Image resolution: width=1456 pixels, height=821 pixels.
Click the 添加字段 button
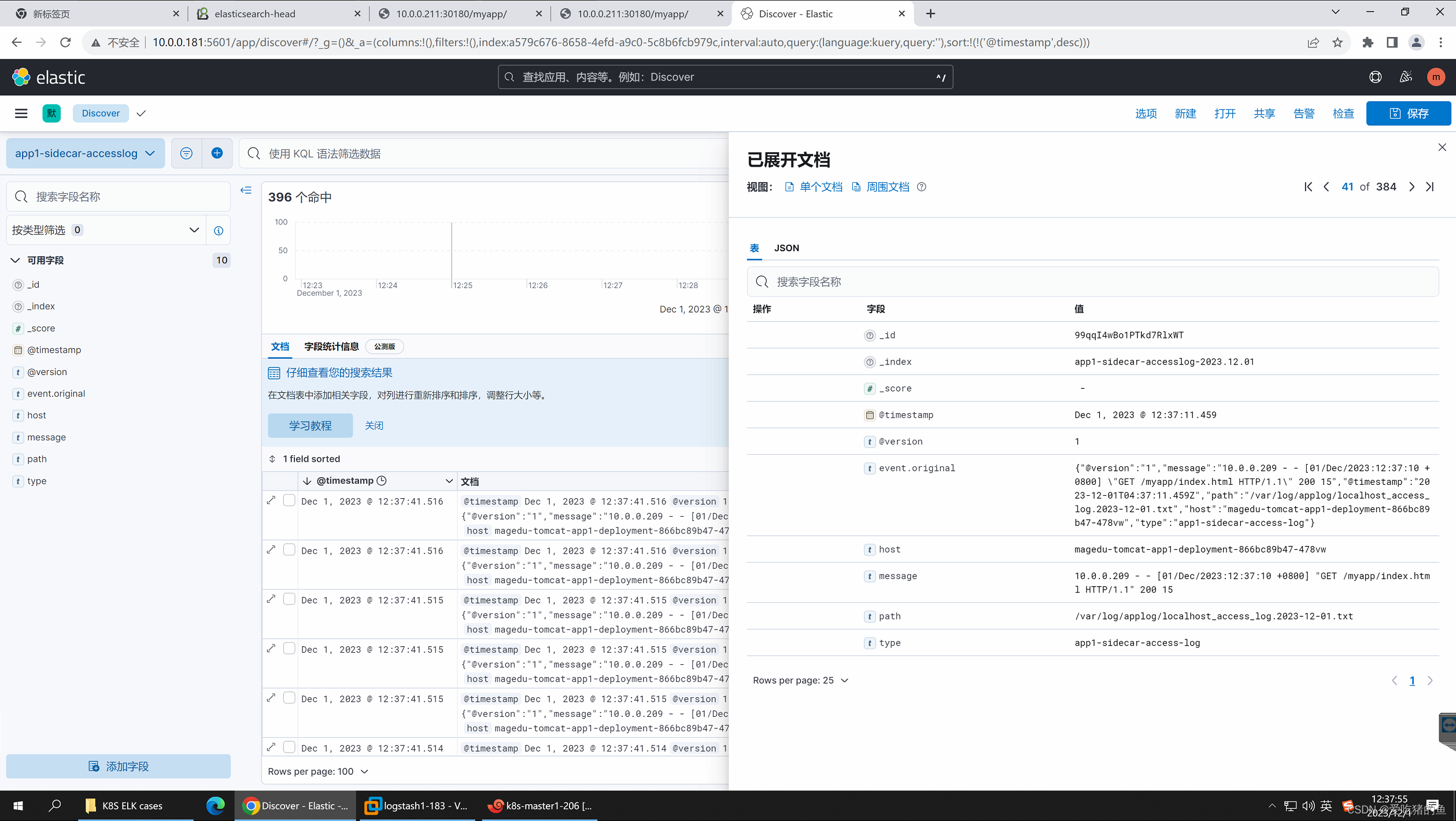point(118,767)
